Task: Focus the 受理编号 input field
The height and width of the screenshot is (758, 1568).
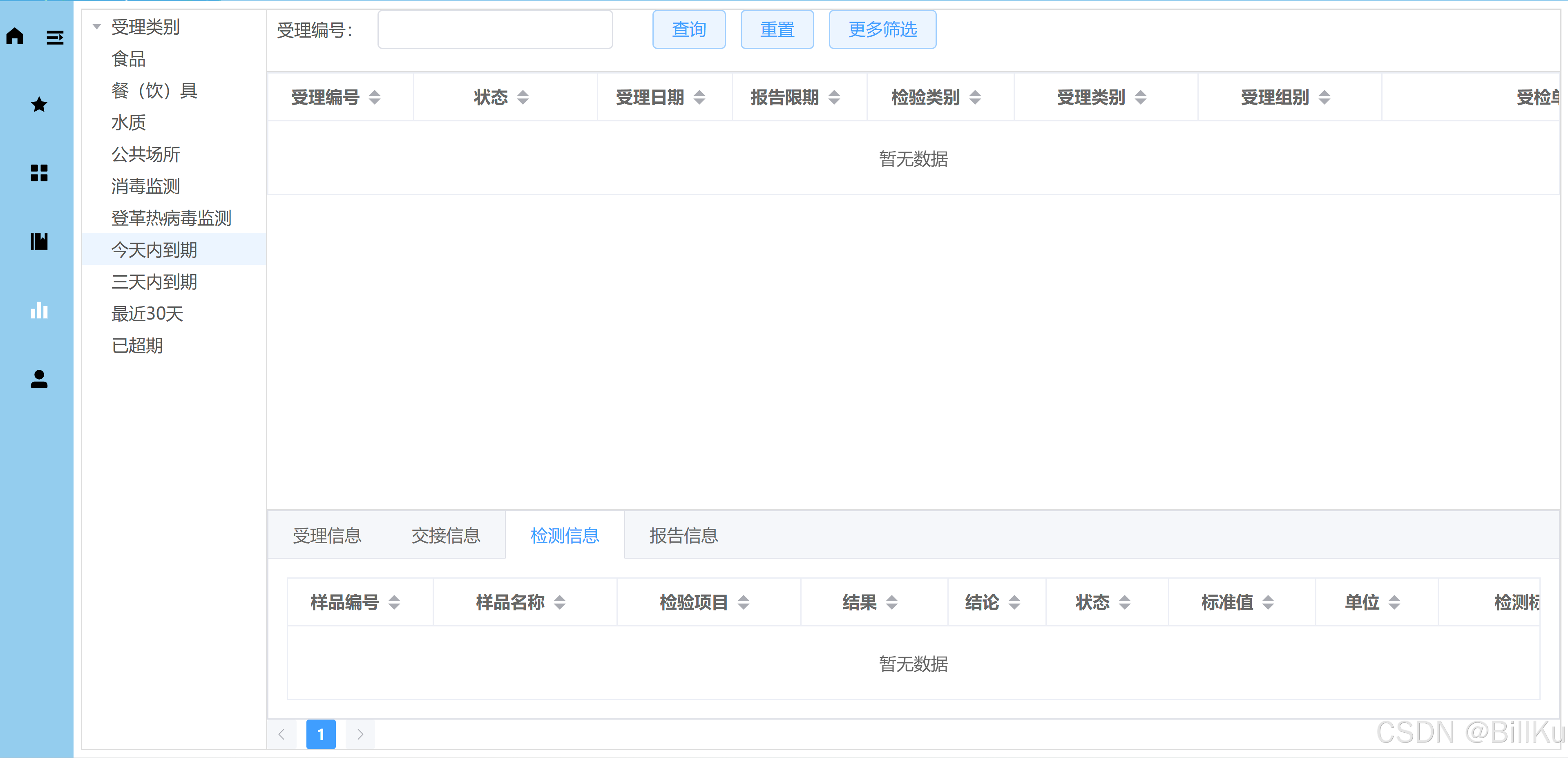Action: [494, 29]
